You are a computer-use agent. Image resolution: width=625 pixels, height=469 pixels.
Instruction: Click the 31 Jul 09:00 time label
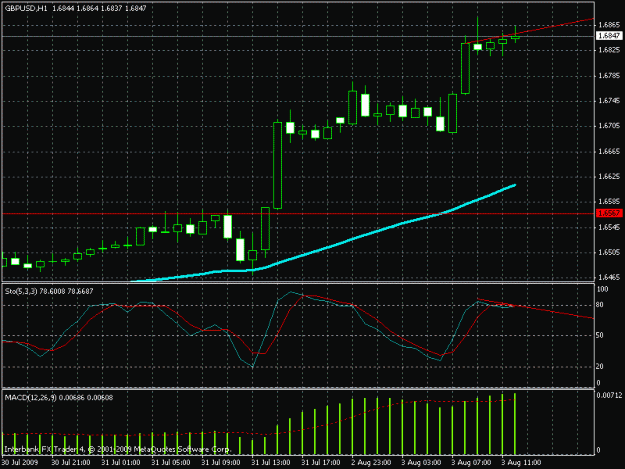tap(220, 462)
